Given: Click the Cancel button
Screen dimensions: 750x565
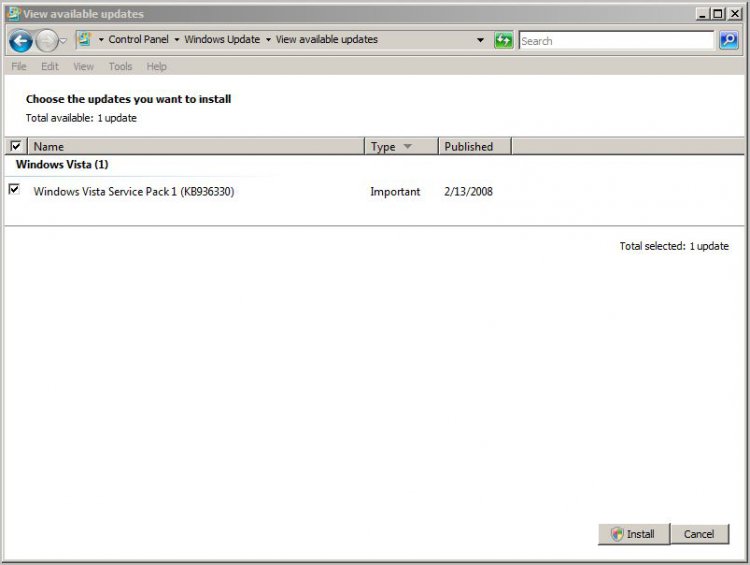Looking at the screenshot, I should [x=699, y=534].
